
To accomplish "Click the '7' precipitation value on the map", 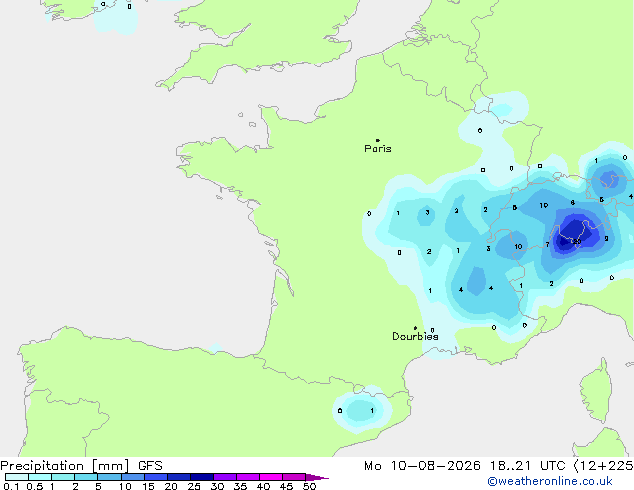I will click(x=547, y=245).
